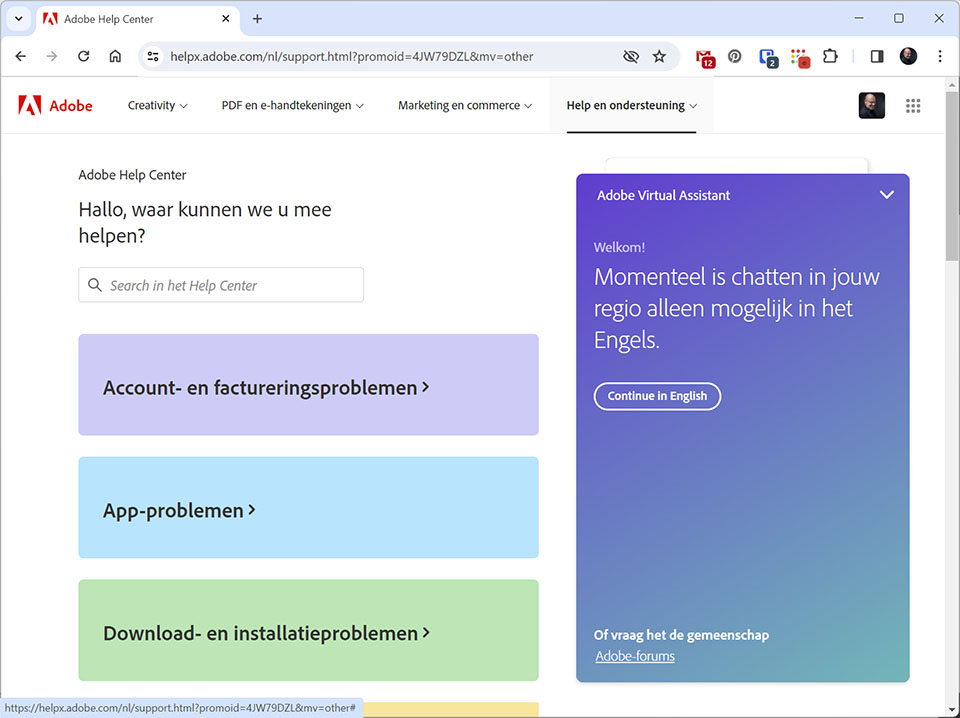Viewport: 960px width, 718px height.
Task: Click the page vertical scrollbar
Action: pos(952,176)
